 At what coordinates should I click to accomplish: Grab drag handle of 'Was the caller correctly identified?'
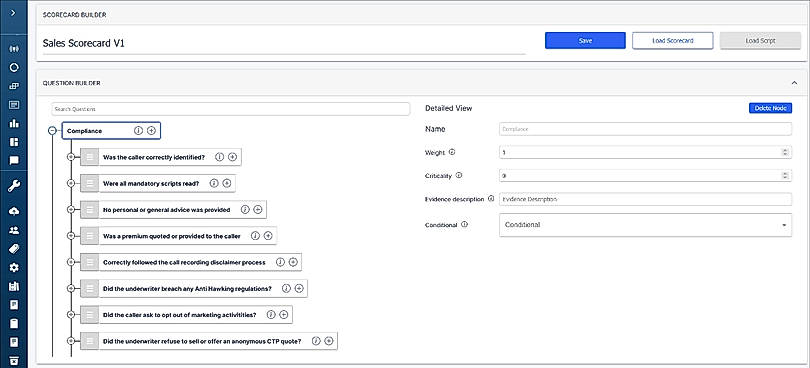(90, 157)
